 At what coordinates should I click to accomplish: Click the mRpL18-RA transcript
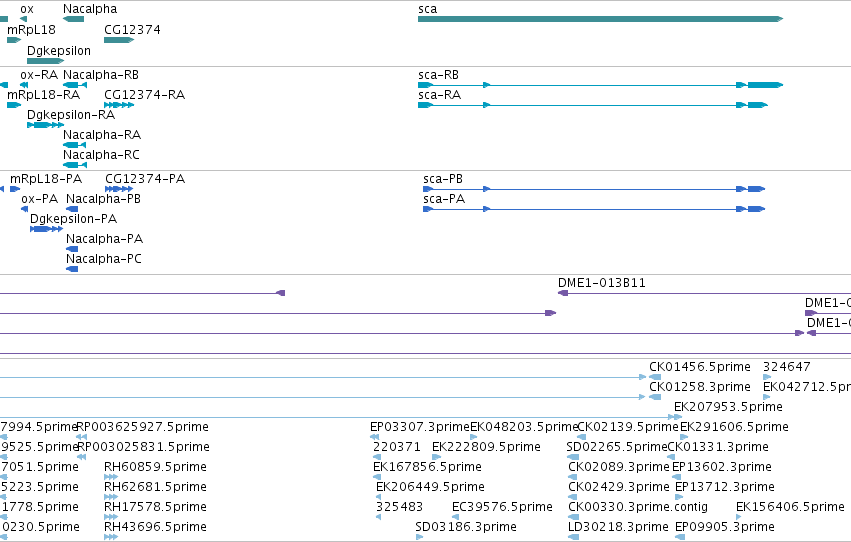[x=14, y=105]
